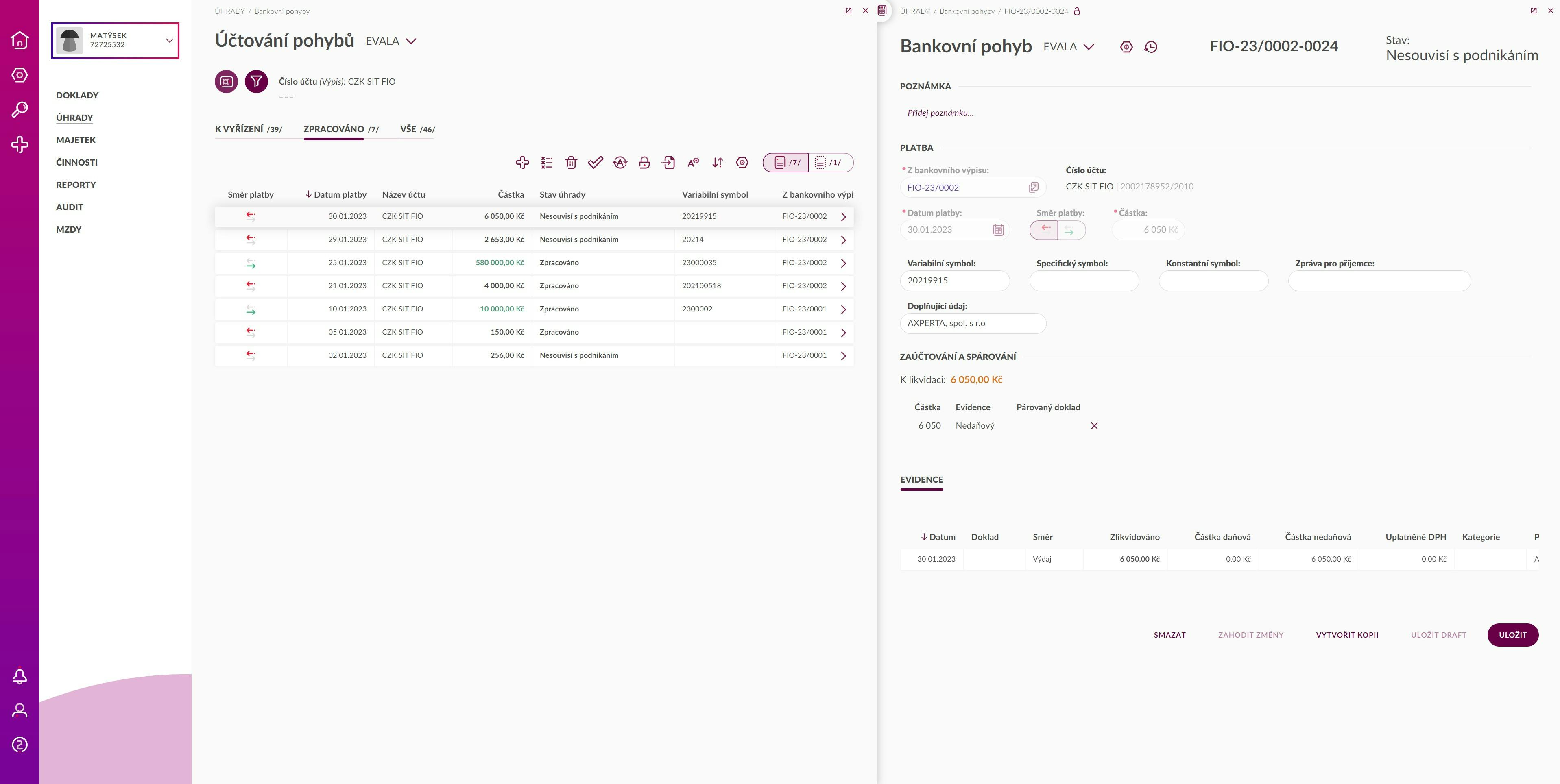Click the trash delete icon in toolbar
Image resolution: width=1560 pixels, height=784 pixels.
tap(571, 162)
